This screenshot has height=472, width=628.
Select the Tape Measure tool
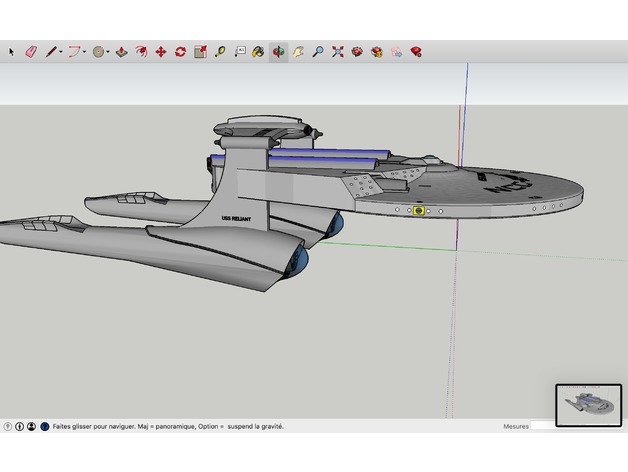pyautogui.click(x=219, y=51)
